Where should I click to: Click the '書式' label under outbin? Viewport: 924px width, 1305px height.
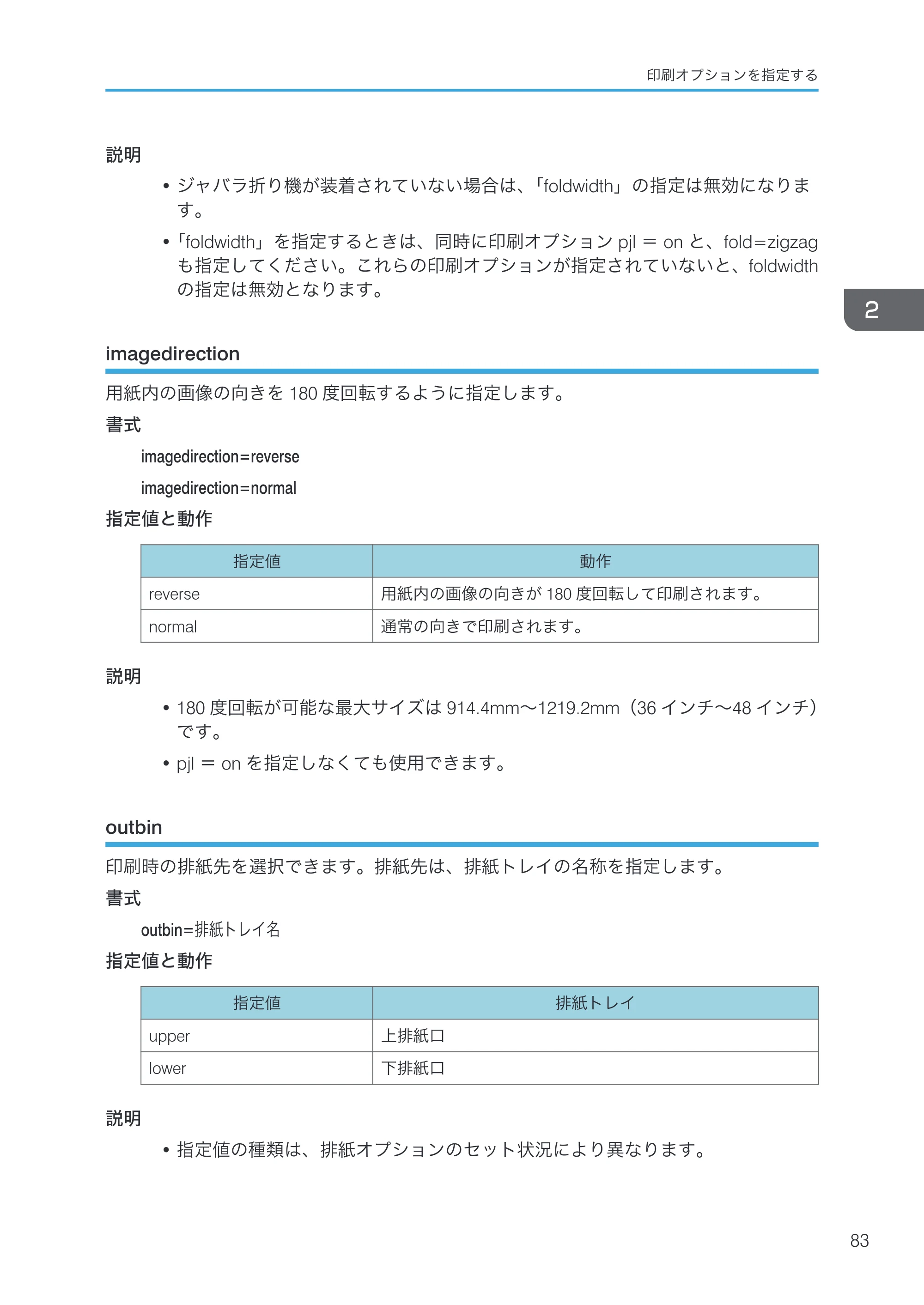click(123, 898)
